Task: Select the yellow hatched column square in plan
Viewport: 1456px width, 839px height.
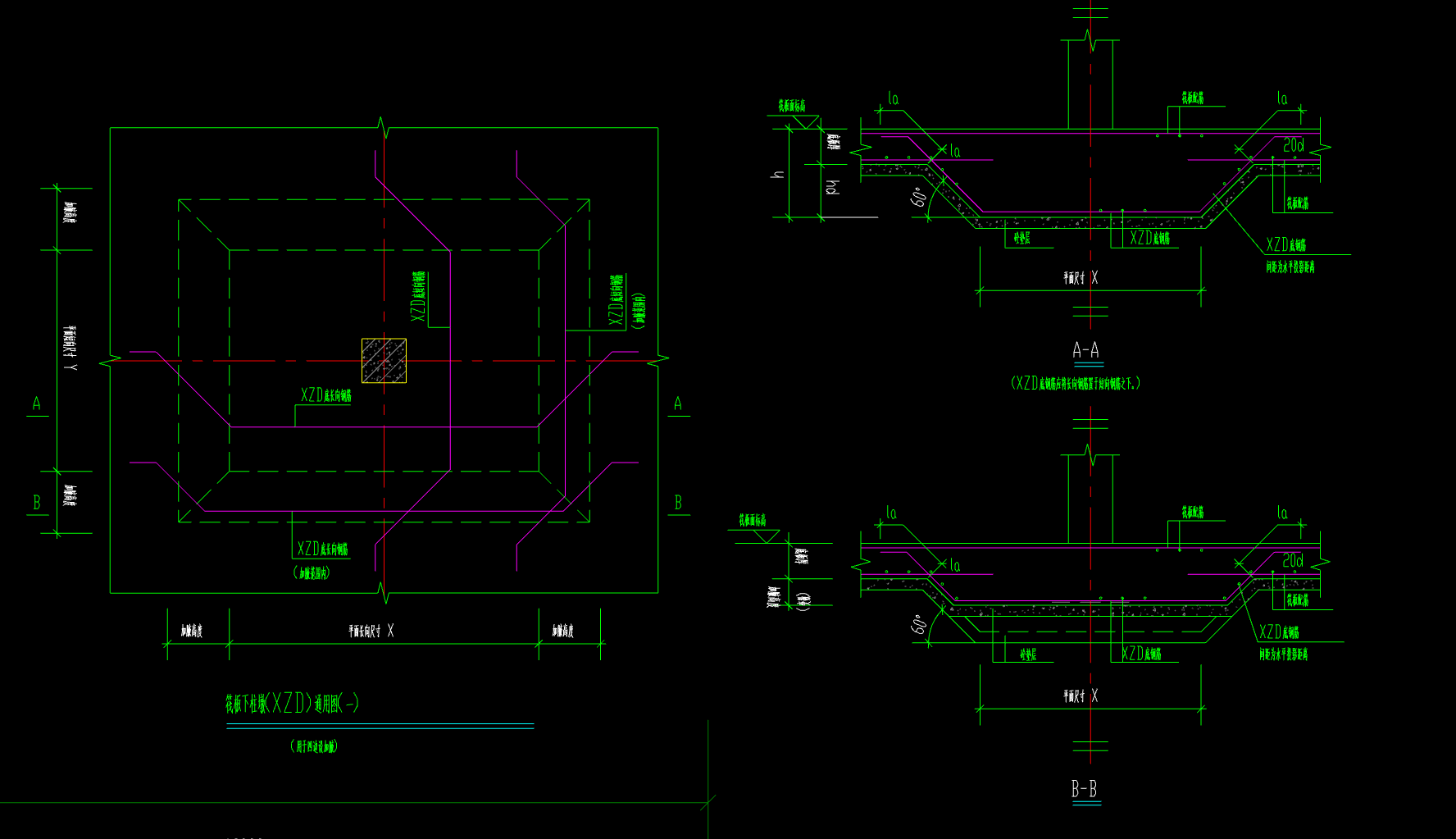Action: click(x=384, y=360)
